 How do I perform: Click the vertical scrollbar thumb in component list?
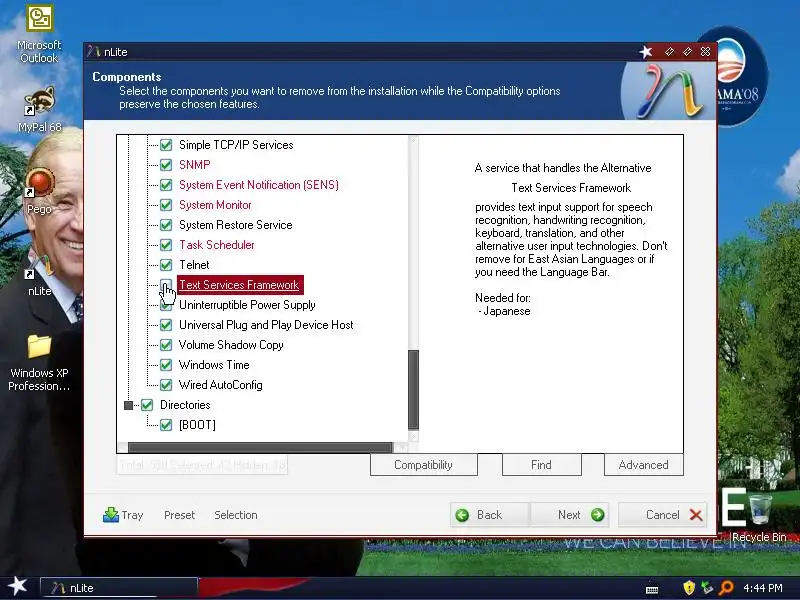coord(413,389)
